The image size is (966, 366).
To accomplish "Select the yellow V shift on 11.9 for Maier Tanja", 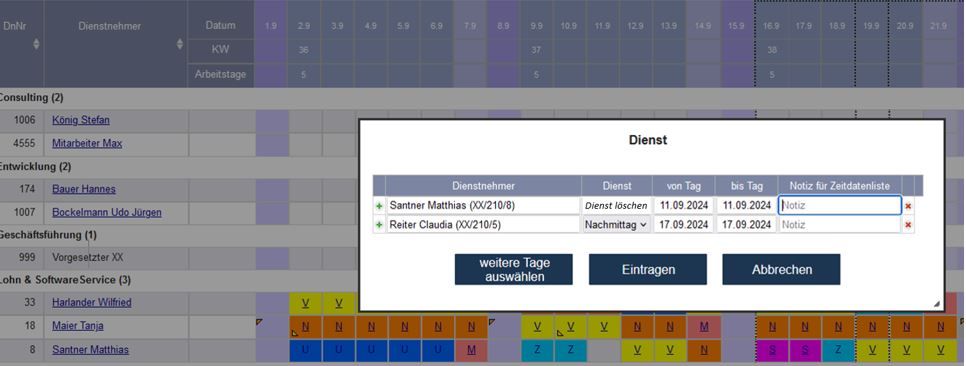I will (604, 326).
